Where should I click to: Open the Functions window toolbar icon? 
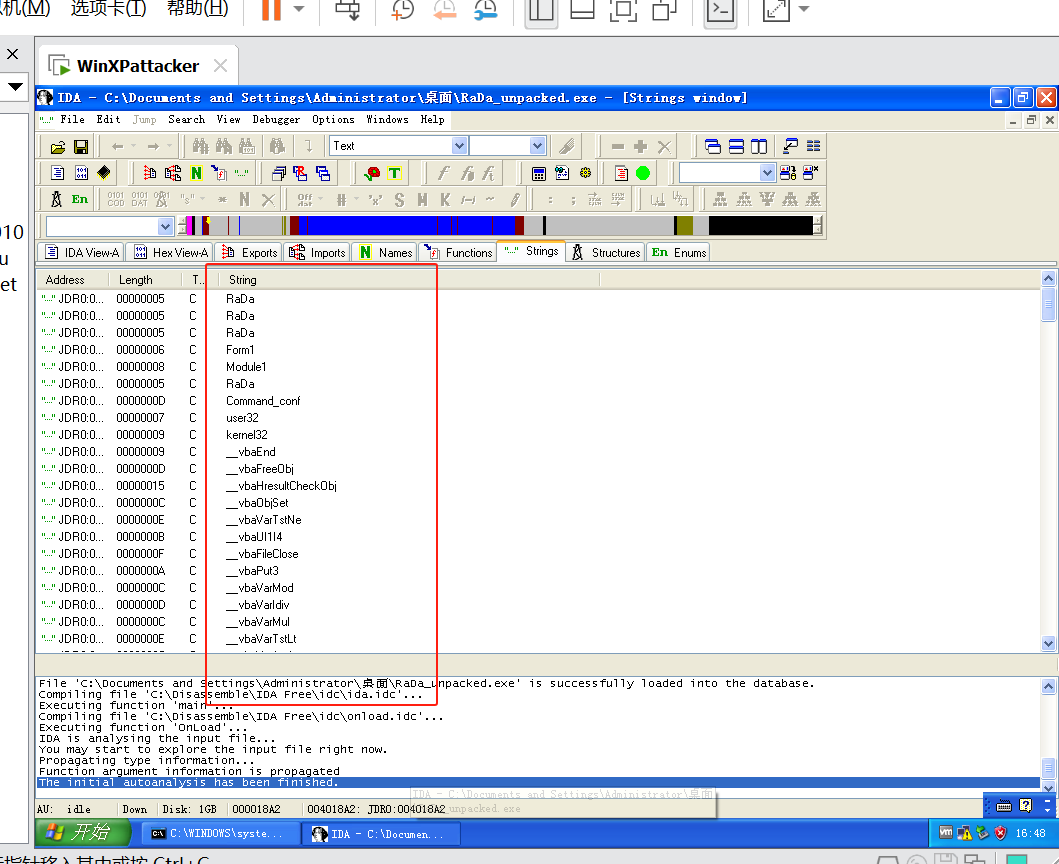219,173
